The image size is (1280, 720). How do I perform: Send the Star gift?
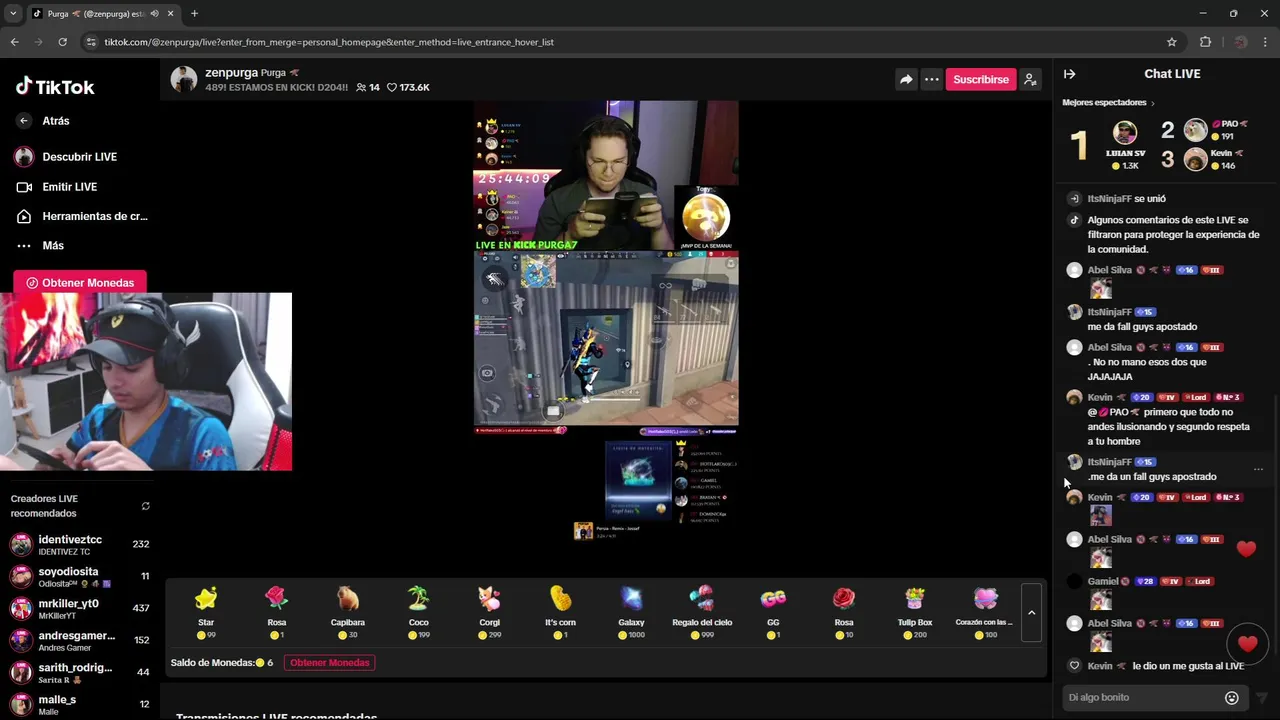tap(206, 611)
